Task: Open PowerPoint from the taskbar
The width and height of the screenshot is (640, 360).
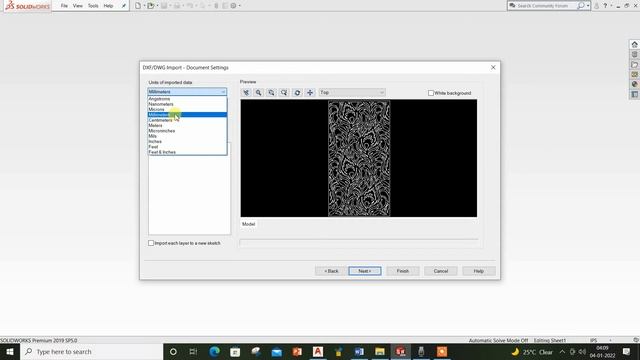Action: (x=297, y=351)
